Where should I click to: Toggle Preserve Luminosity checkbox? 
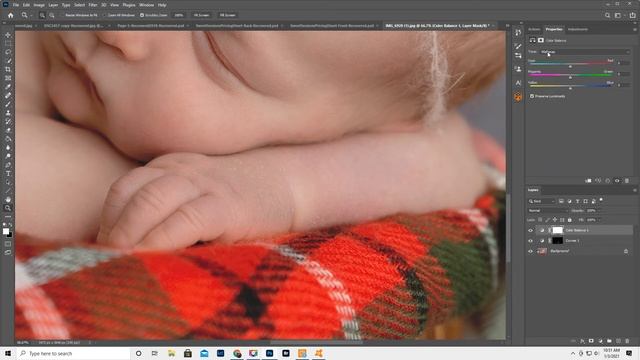point(532,96)
